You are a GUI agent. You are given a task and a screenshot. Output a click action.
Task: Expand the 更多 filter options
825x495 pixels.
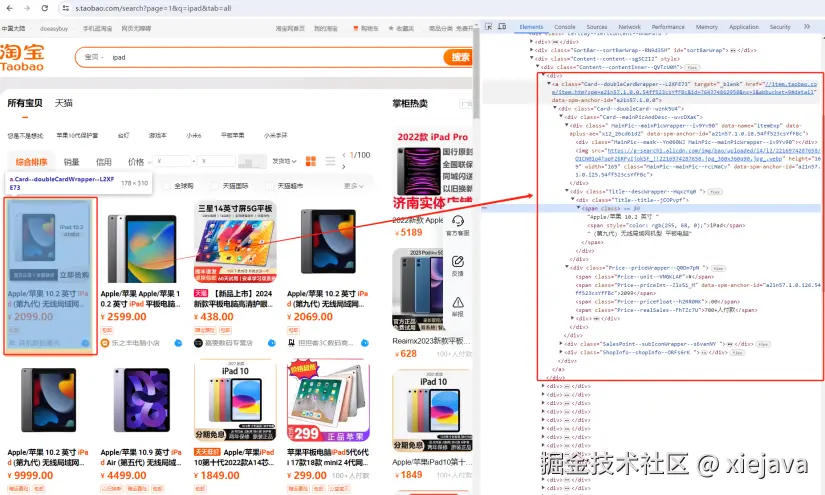tap(354, 186)
